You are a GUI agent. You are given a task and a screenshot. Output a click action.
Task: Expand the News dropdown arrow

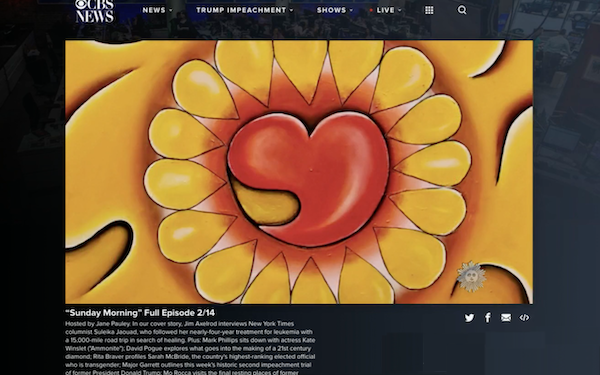[x=171, y=10]
